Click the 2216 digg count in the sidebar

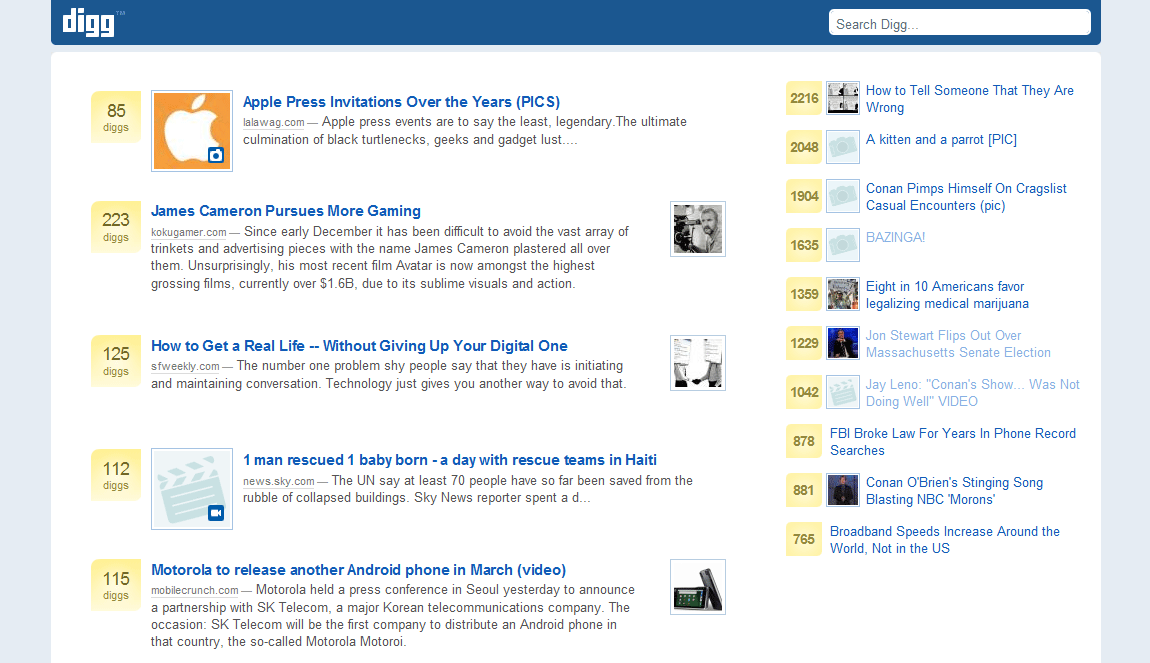click(804, 98)
